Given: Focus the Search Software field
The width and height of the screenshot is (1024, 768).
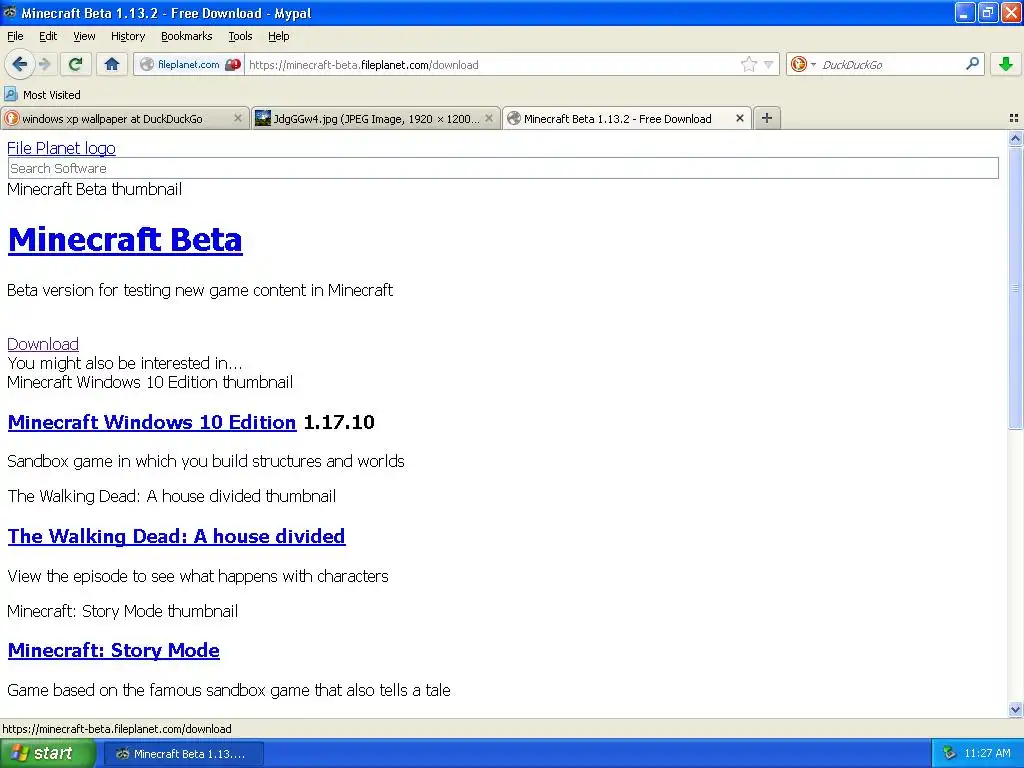Looking at the screenshot, I should pos(503,168).
